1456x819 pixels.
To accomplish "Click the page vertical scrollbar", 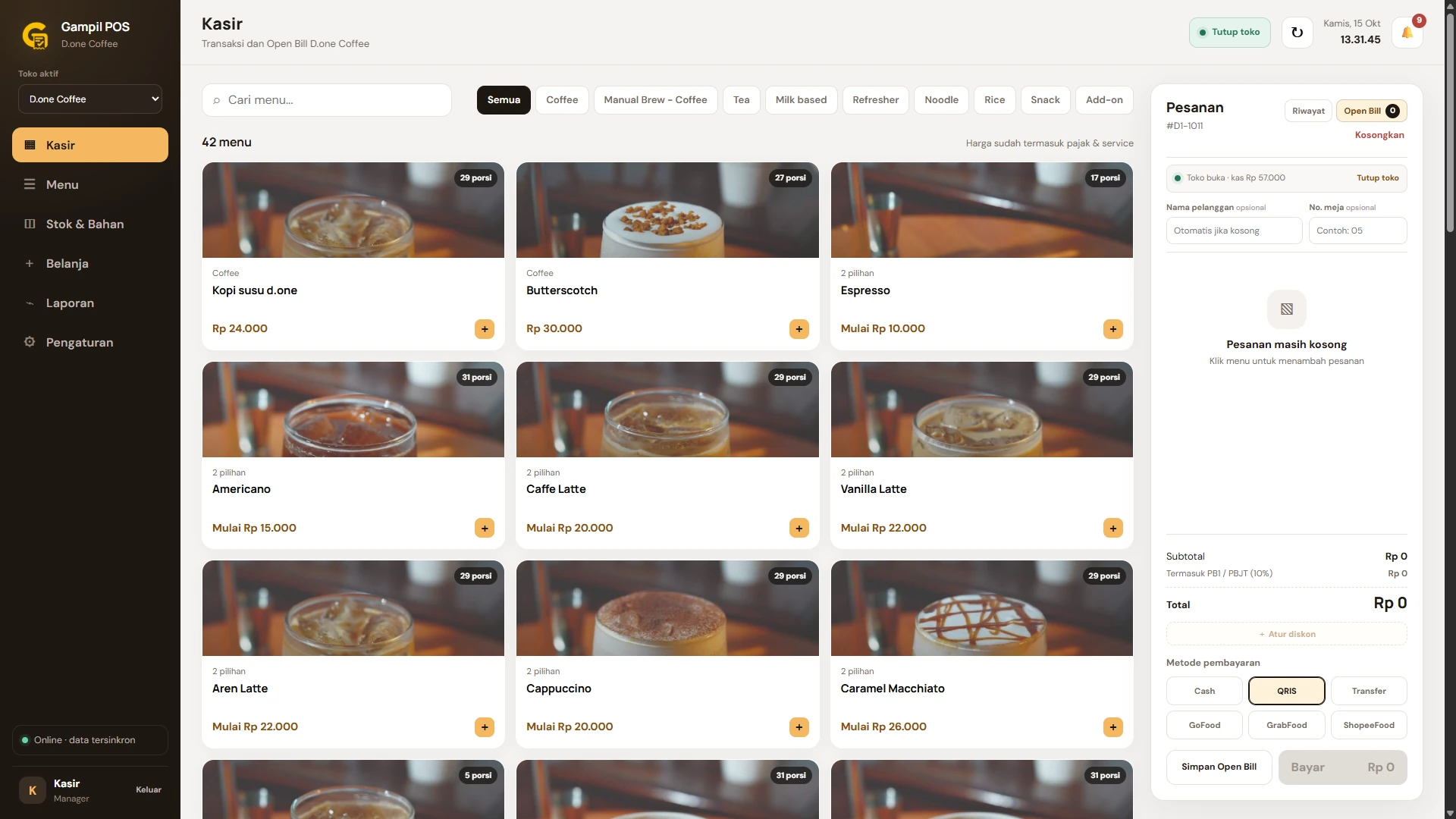I will click(x=1450, y=121).
